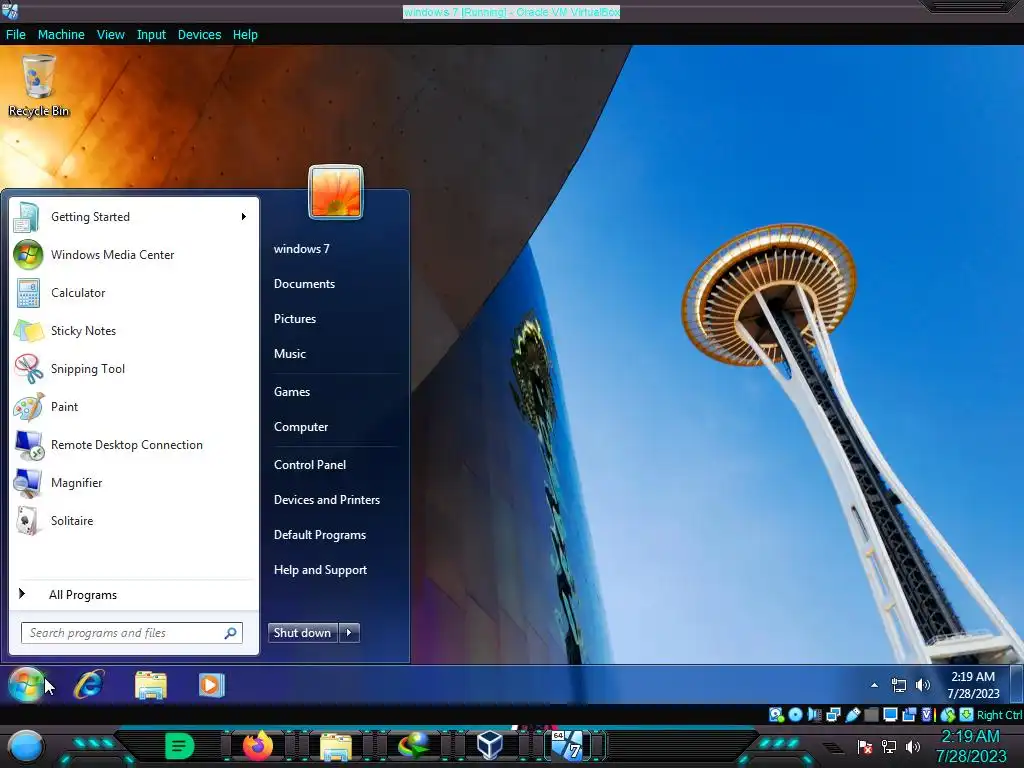Viewport: 1024px width, 768px height.
Task: Open Documents from Start menu
Action: click(304, 283)
